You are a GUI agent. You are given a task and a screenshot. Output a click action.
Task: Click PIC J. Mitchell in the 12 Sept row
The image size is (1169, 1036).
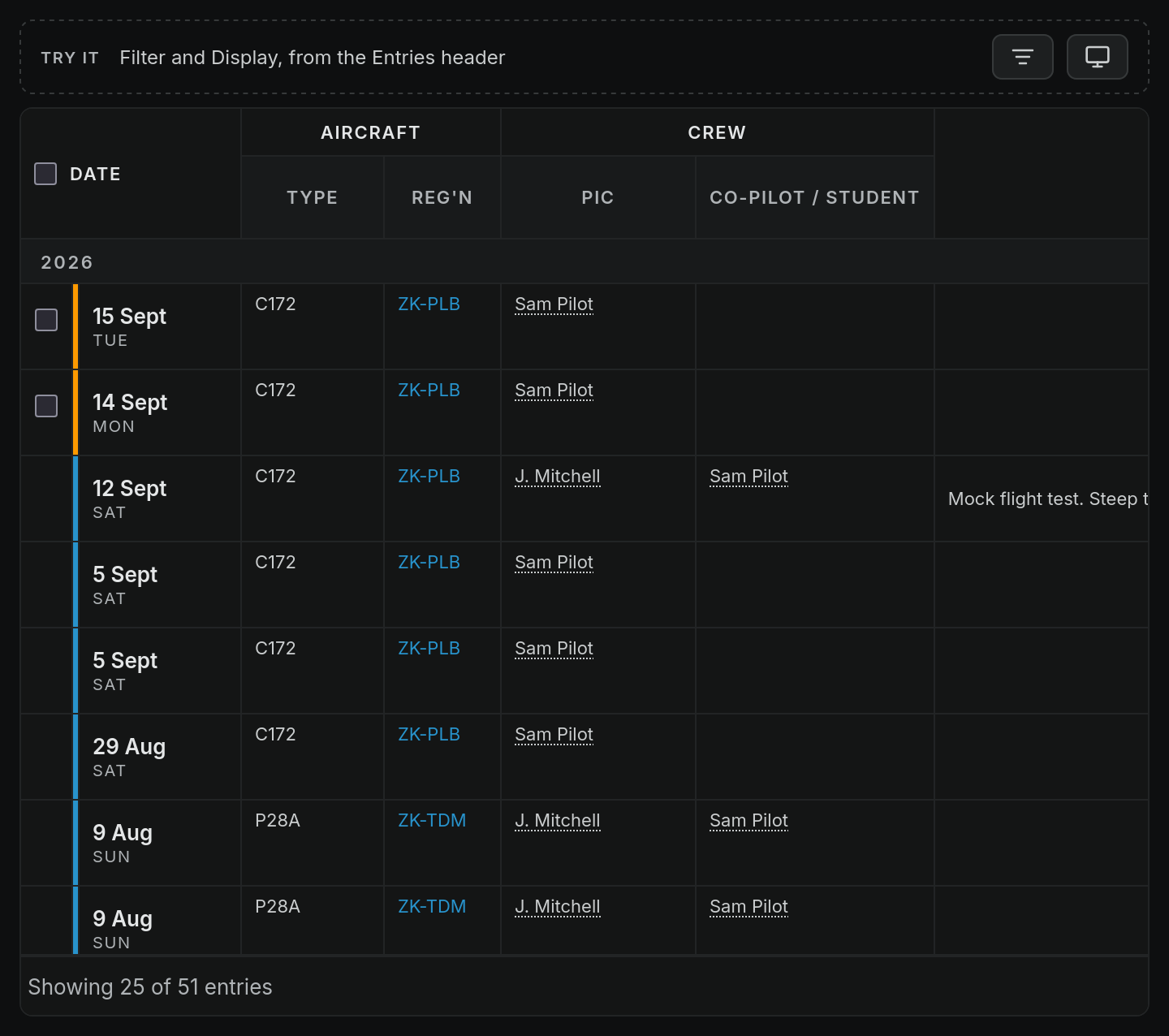click(x=558, y=476)
